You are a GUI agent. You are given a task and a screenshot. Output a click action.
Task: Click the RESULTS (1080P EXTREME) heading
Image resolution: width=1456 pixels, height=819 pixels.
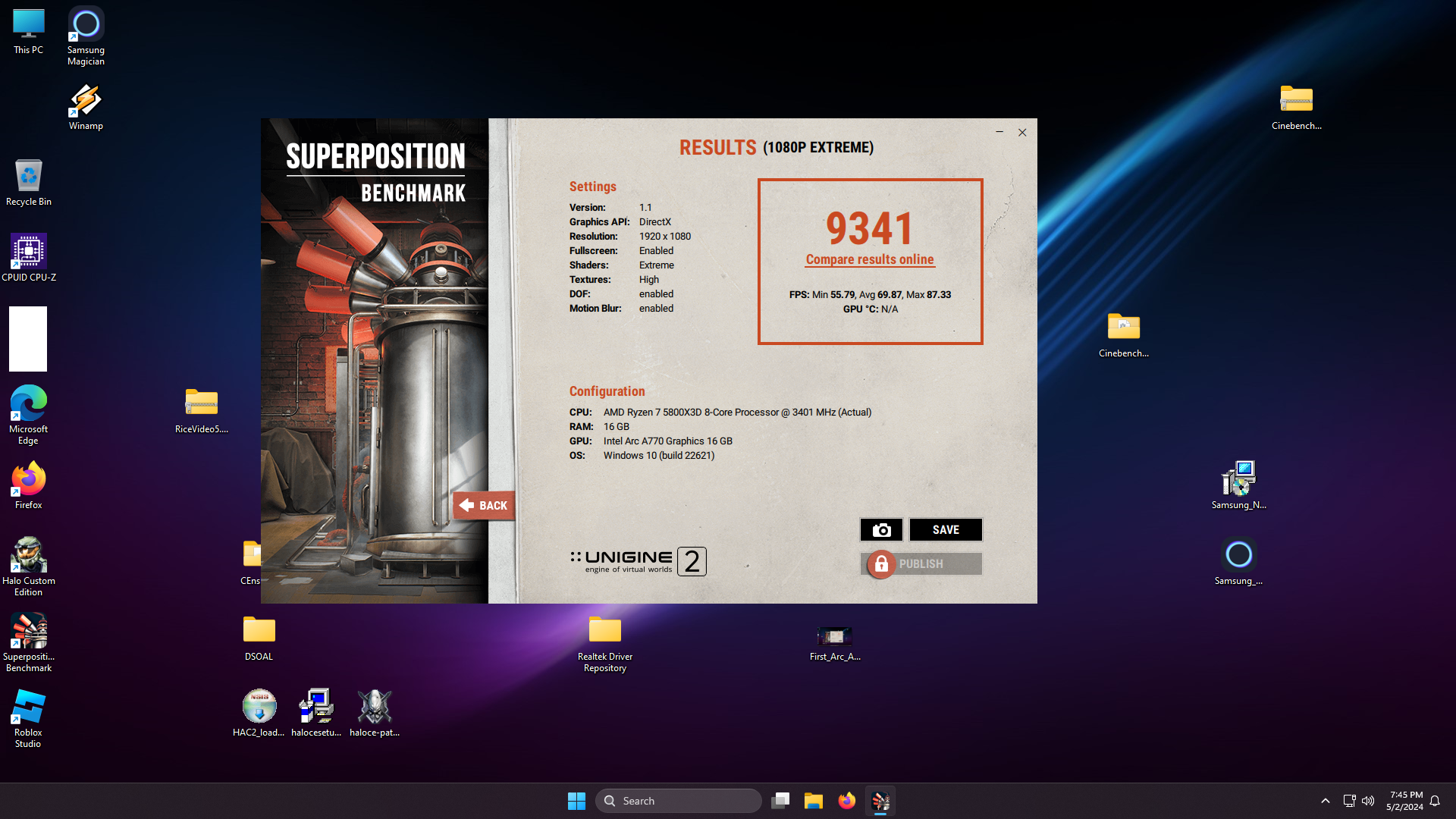click(777, 147)
